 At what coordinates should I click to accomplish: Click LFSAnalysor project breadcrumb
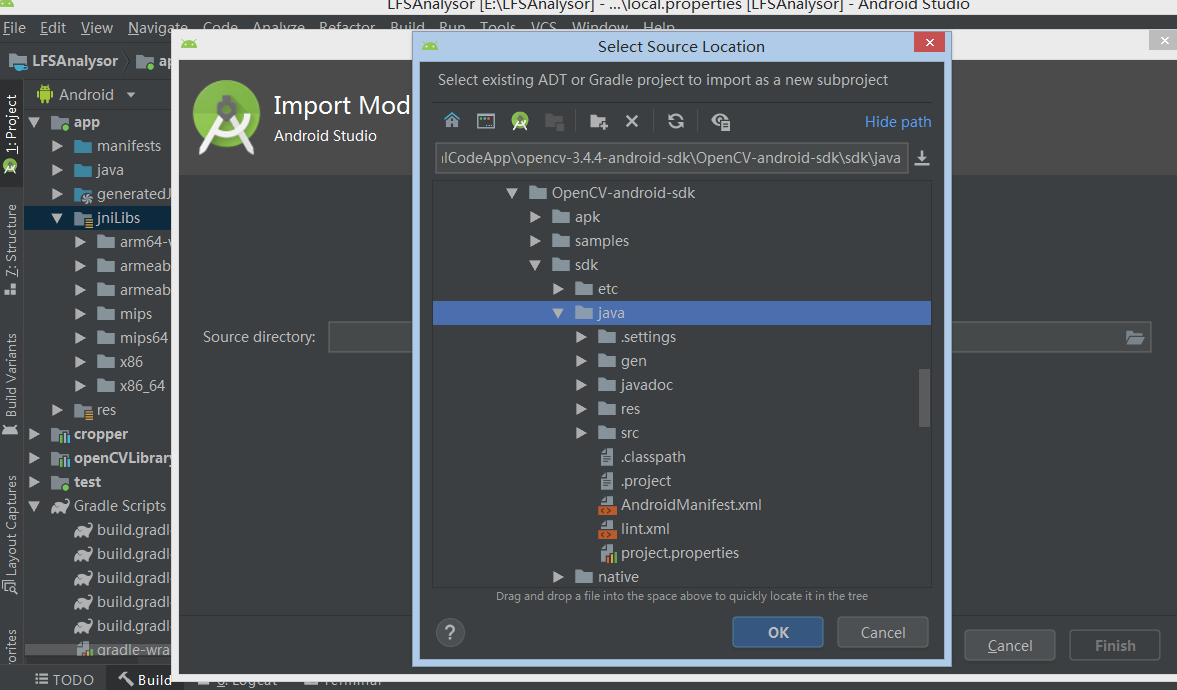pos(74,61)
